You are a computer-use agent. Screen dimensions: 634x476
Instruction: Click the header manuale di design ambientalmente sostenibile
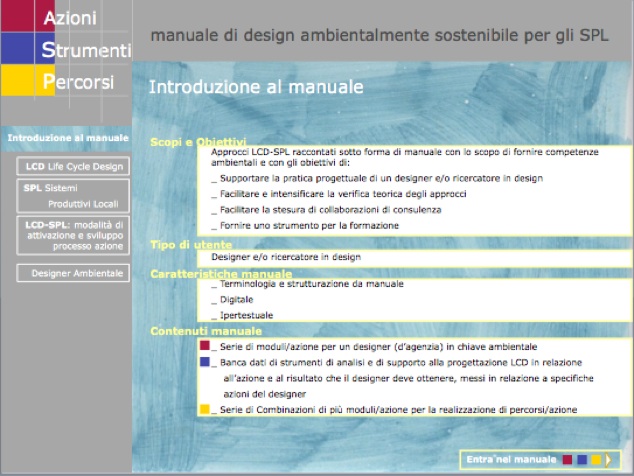pyautogui.click(x=379, y=35)
